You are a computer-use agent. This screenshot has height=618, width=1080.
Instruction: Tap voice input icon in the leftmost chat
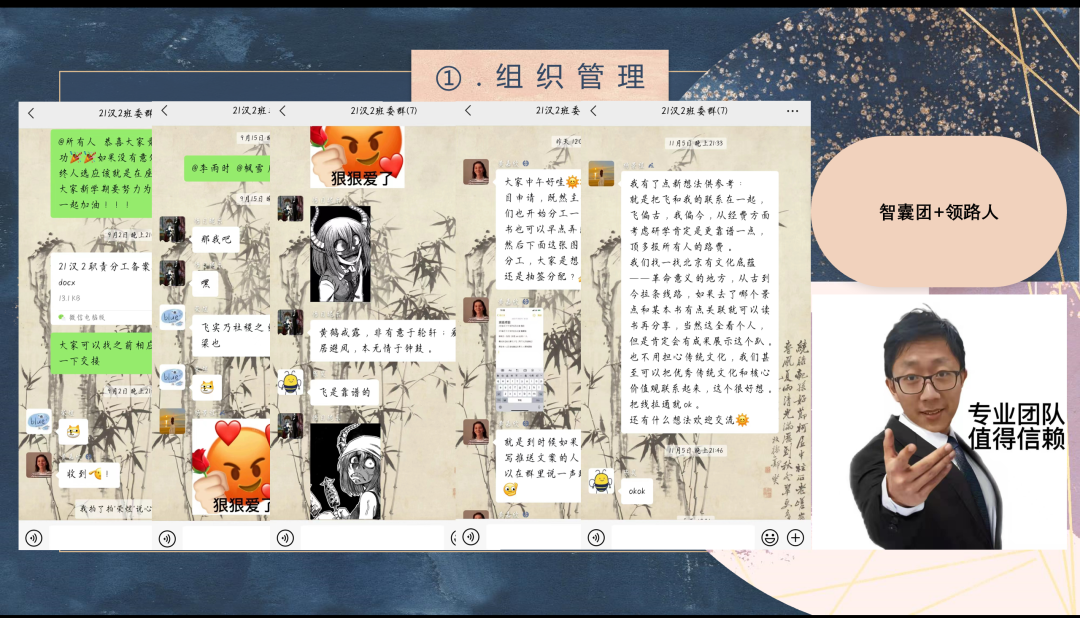click(34, 537)
